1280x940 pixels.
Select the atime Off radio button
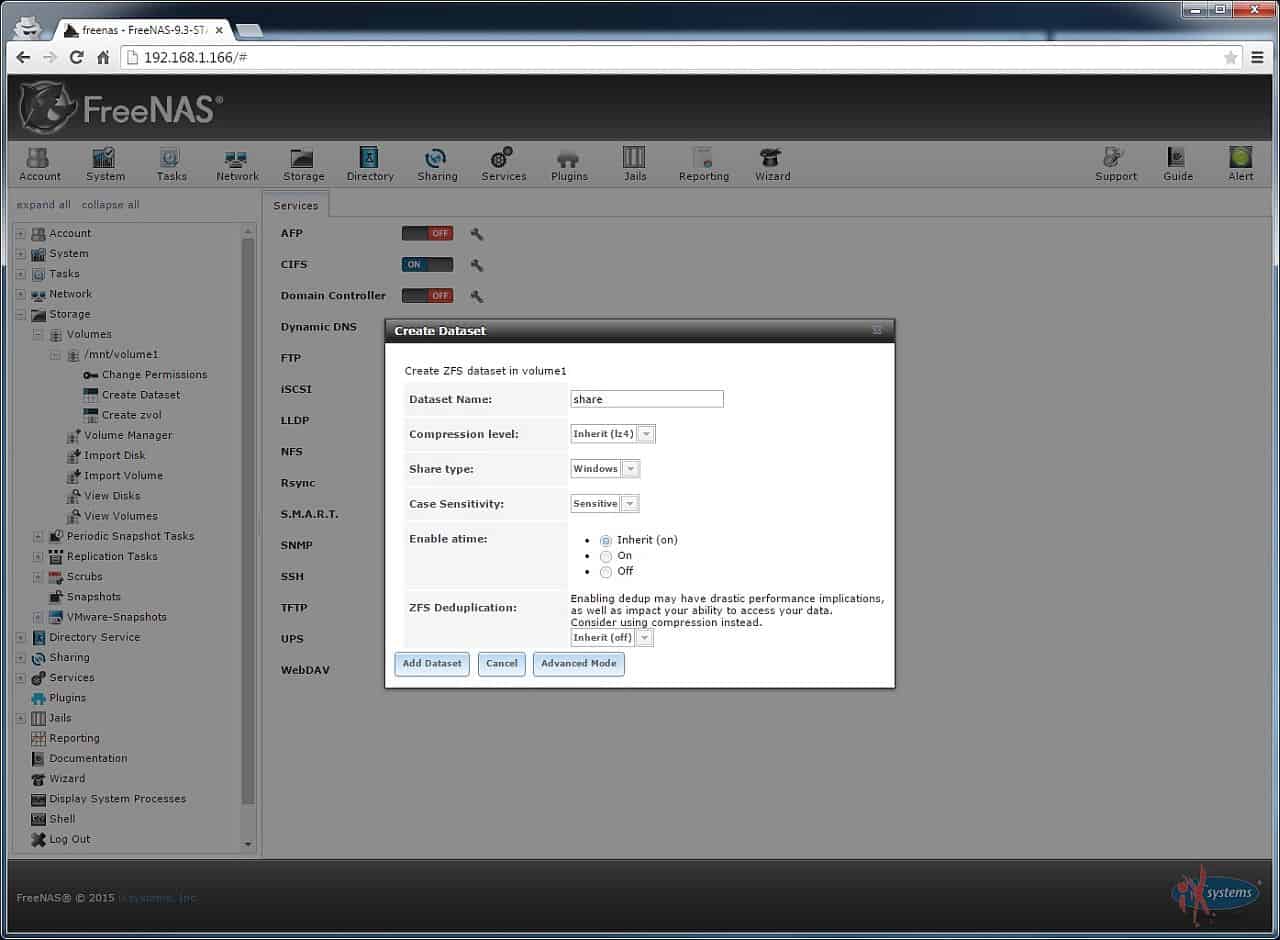click(606, 573)
